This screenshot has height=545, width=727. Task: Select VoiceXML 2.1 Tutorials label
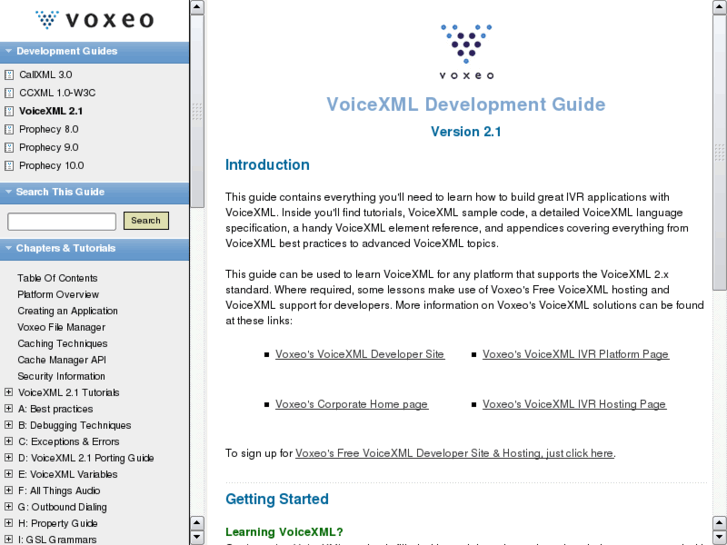(69, 392)
